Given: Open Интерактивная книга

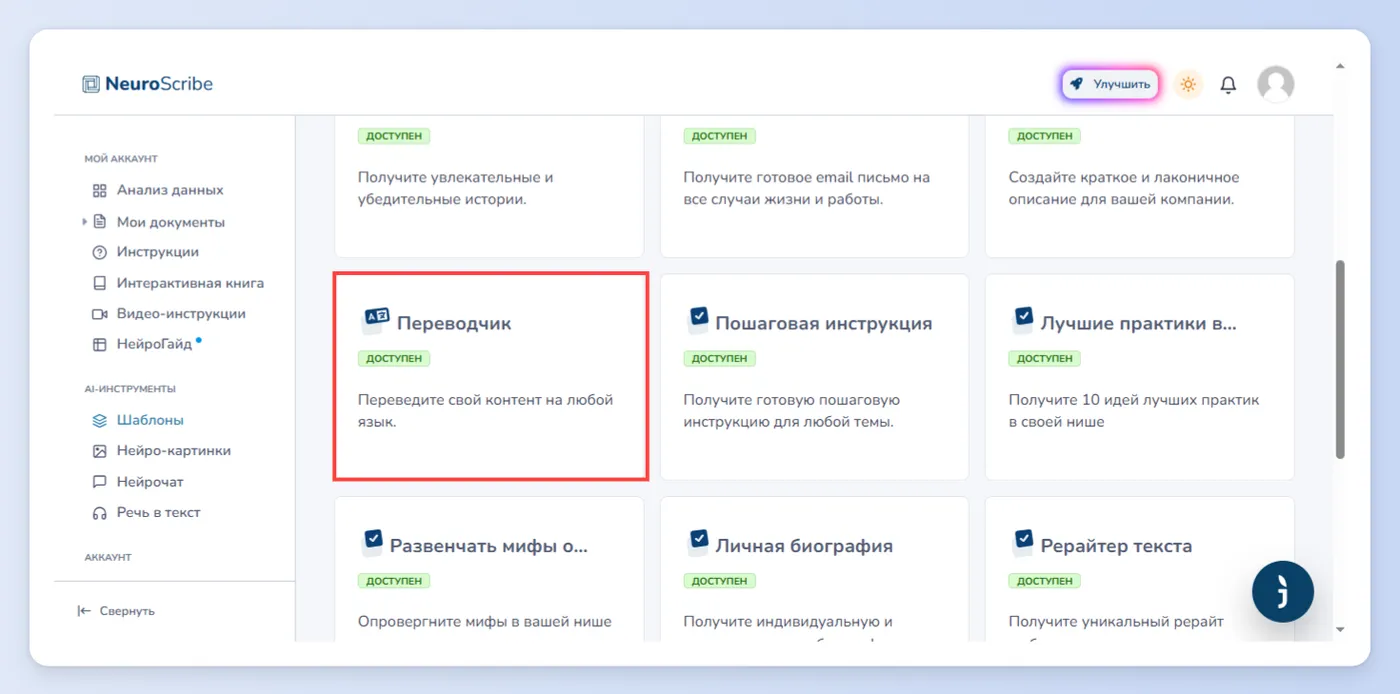Looking at the screenshot, I should click(x=190, y=283).
